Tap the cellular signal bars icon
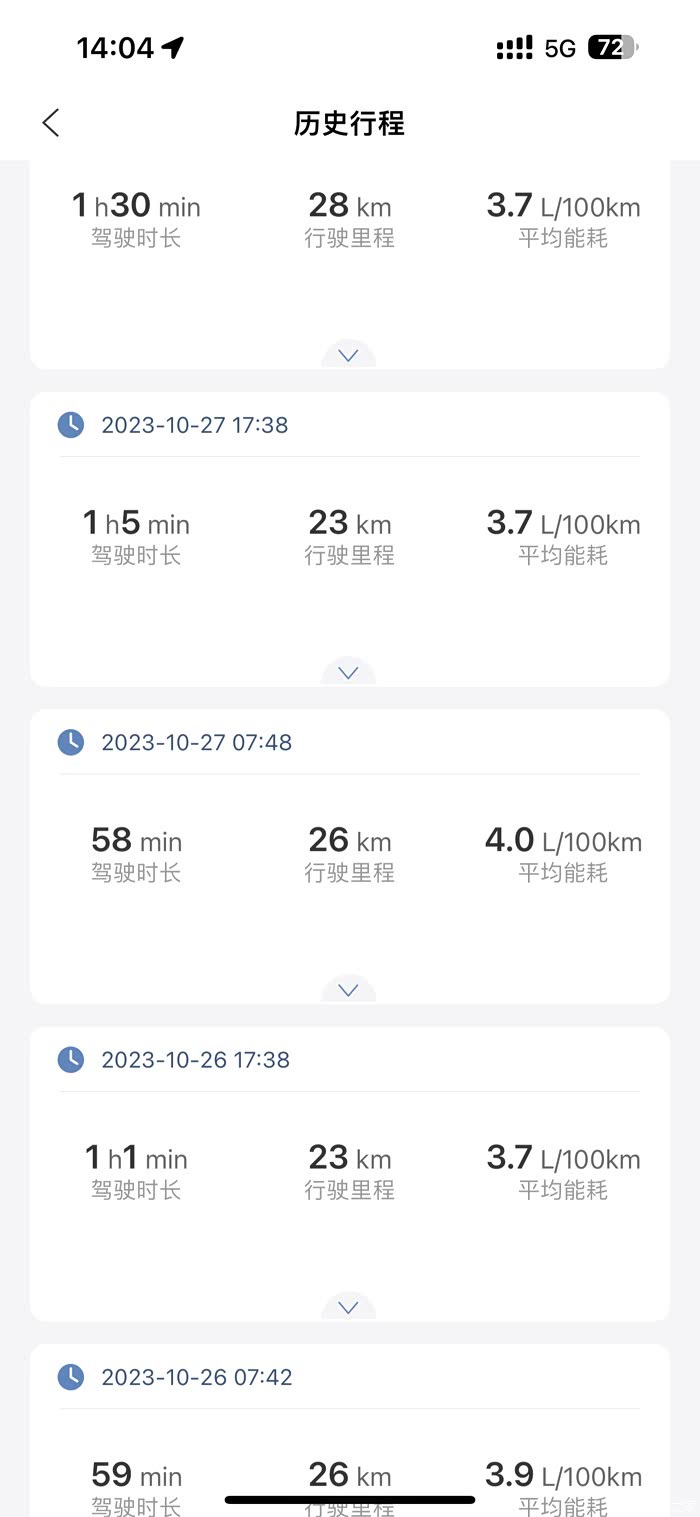700x1517 pixels. coord(514,48)
